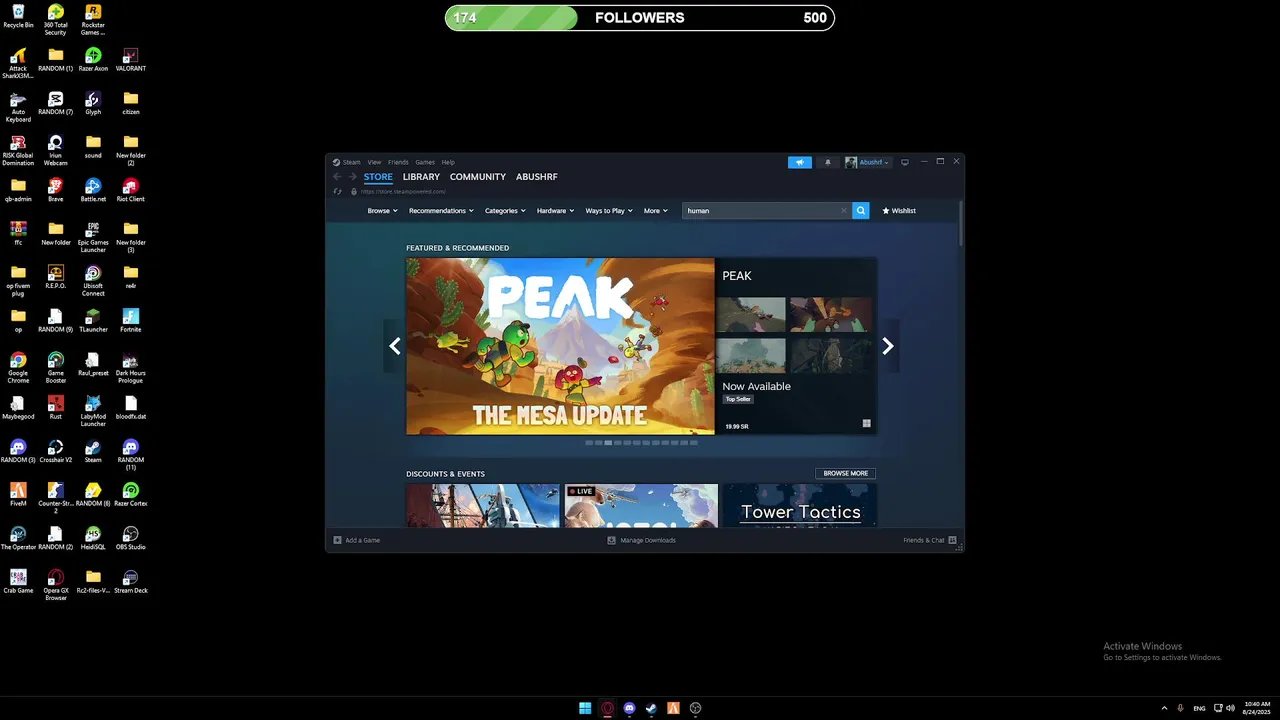
Task: Expand the Hardware dropdown
Action: coord(555,211)
